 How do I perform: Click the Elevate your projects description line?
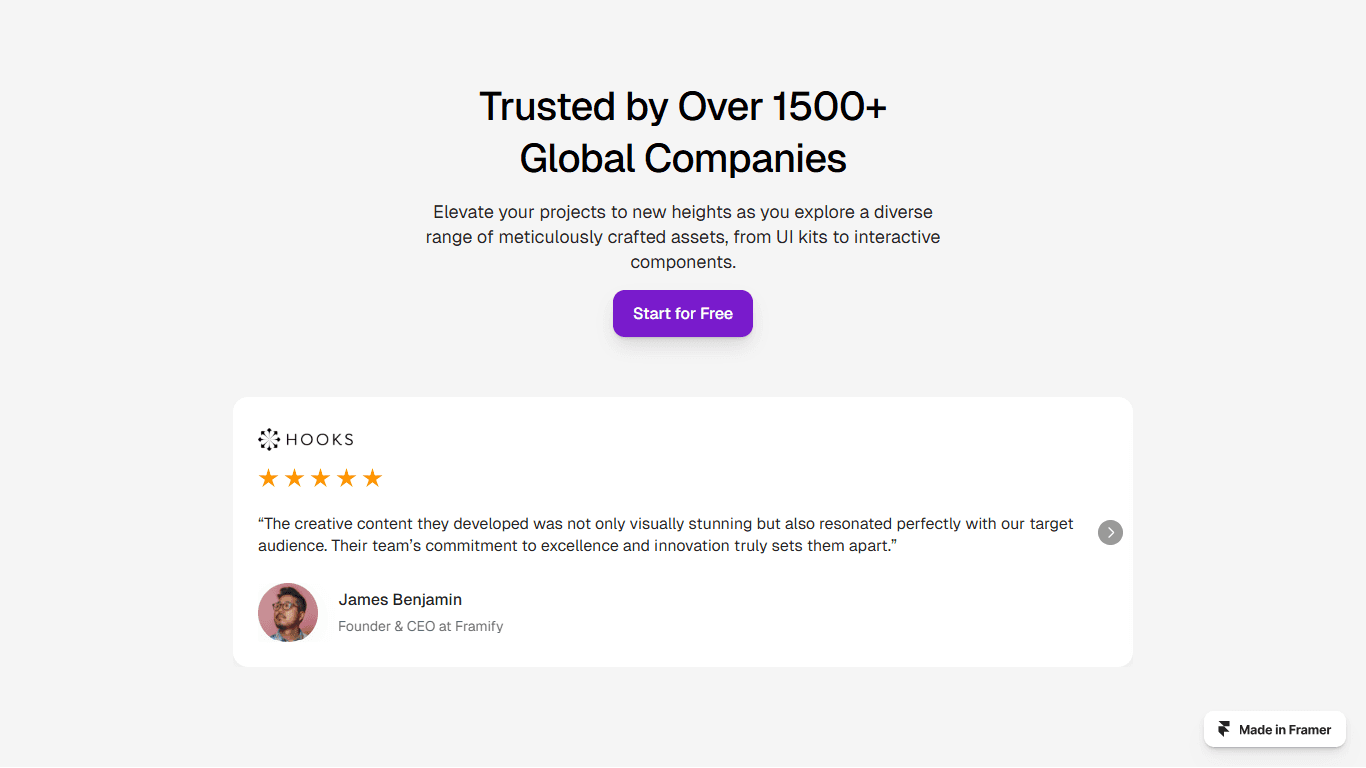pos(683,212)
